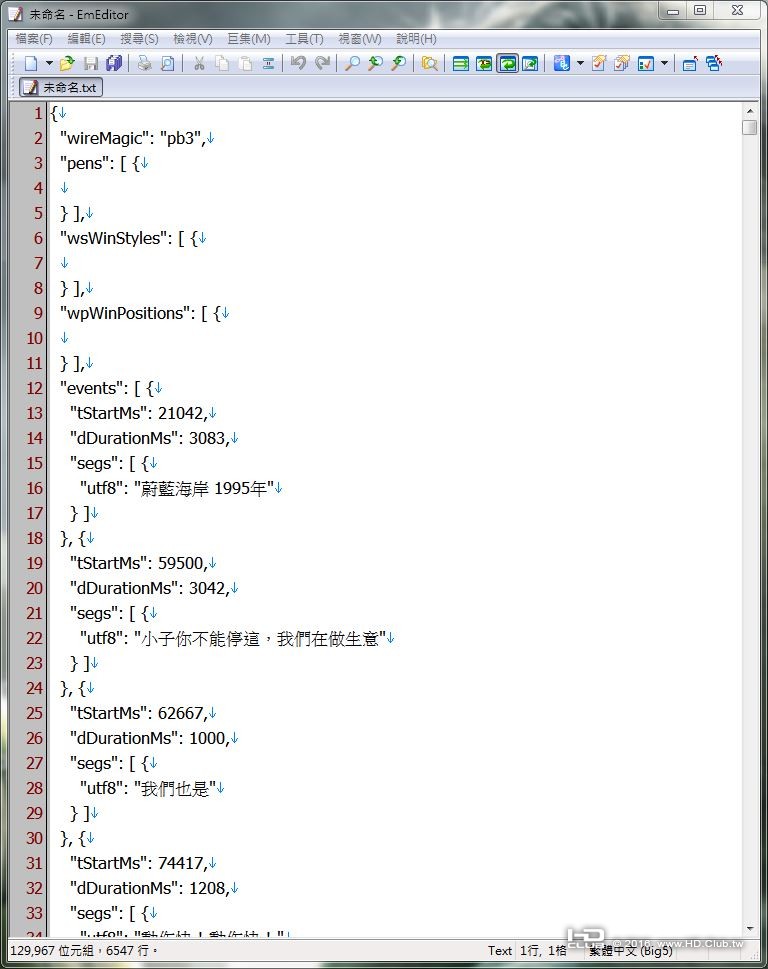Click the "wireMagic": "pb3" line
Screen dimensions: 768x969
coord(132,138)
